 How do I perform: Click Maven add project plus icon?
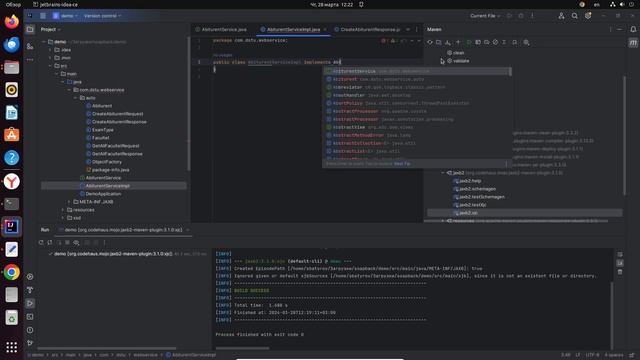click(458, 42)
